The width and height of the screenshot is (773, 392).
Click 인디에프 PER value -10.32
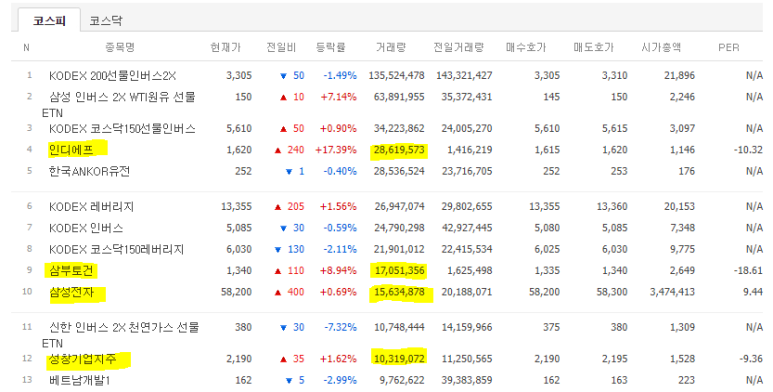[x=748, y=150]
